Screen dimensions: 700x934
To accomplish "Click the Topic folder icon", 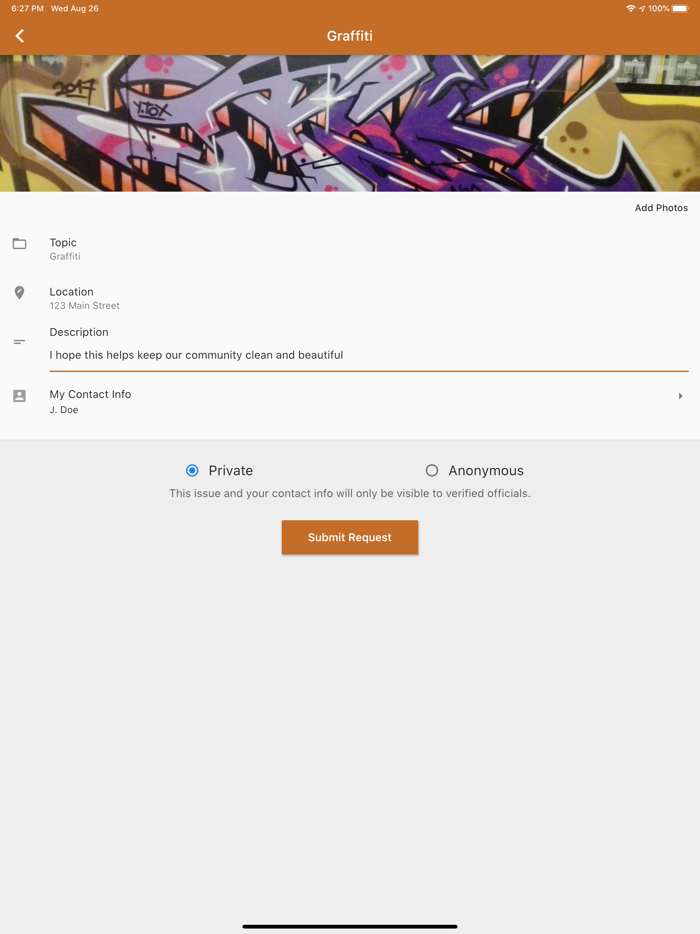I will point(20,243).
